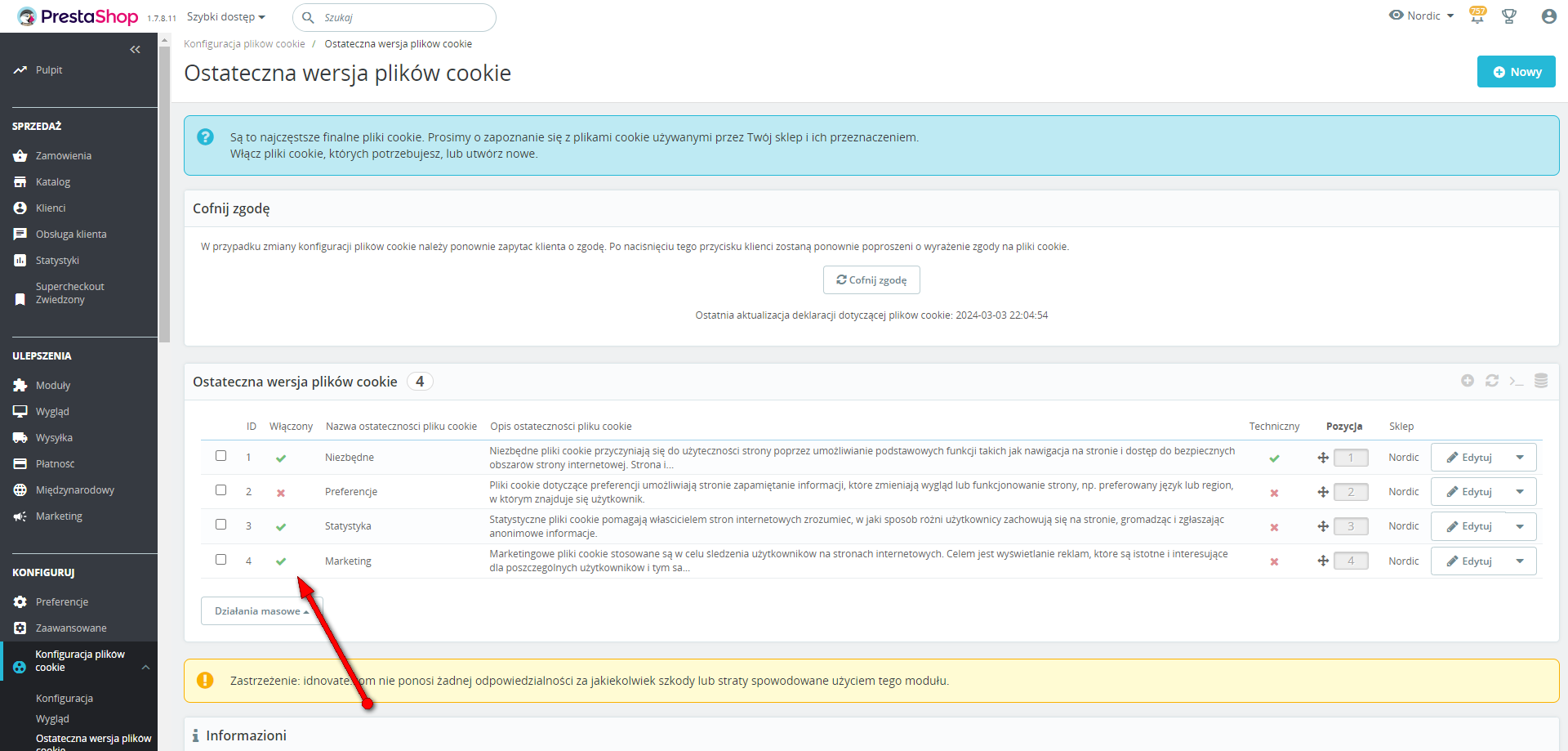Click the refresh list icon in table header
Viewport: 1568px width, 751px height.
(1492, 381)
